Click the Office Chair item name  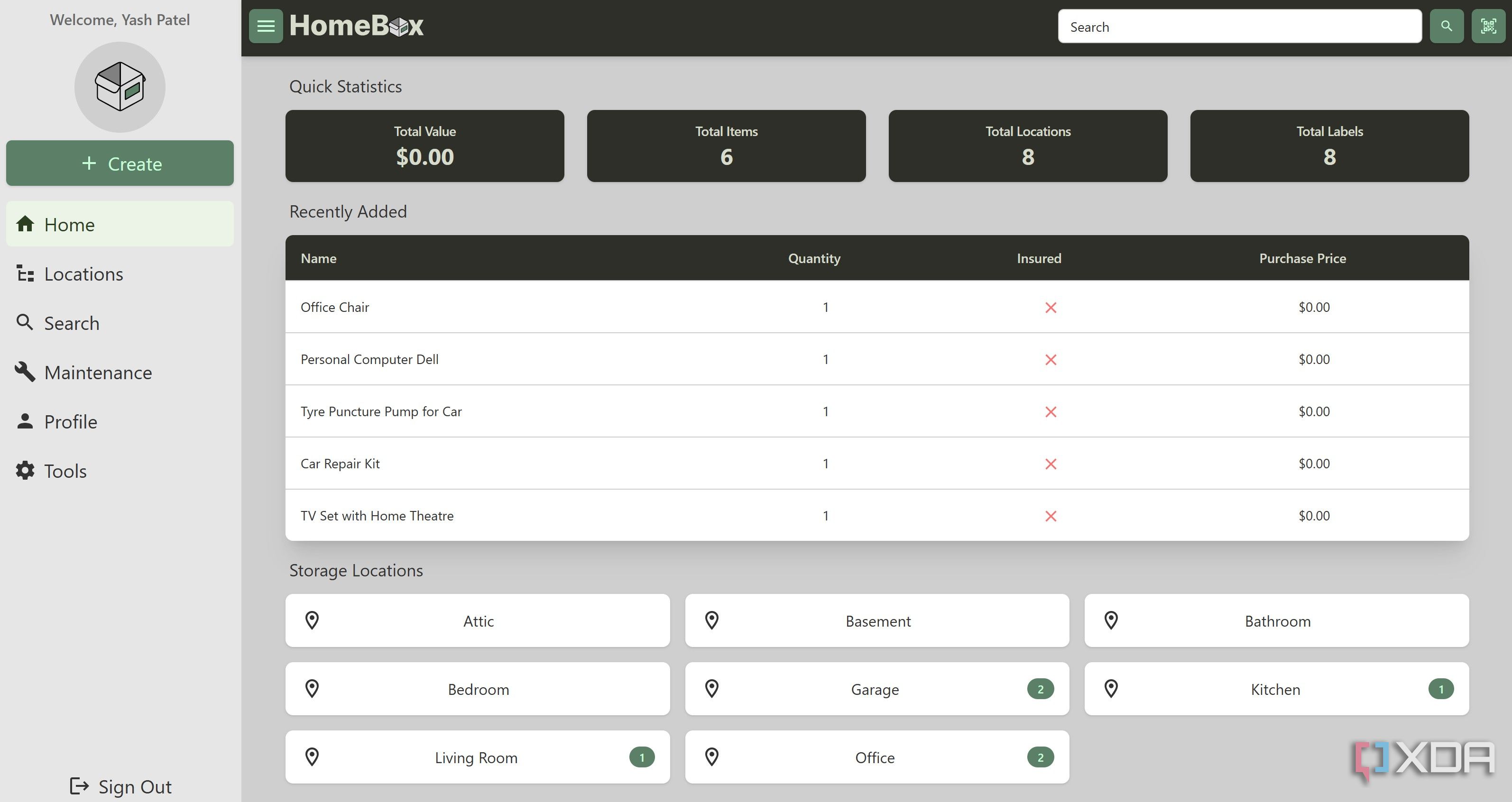click(334, 307)
